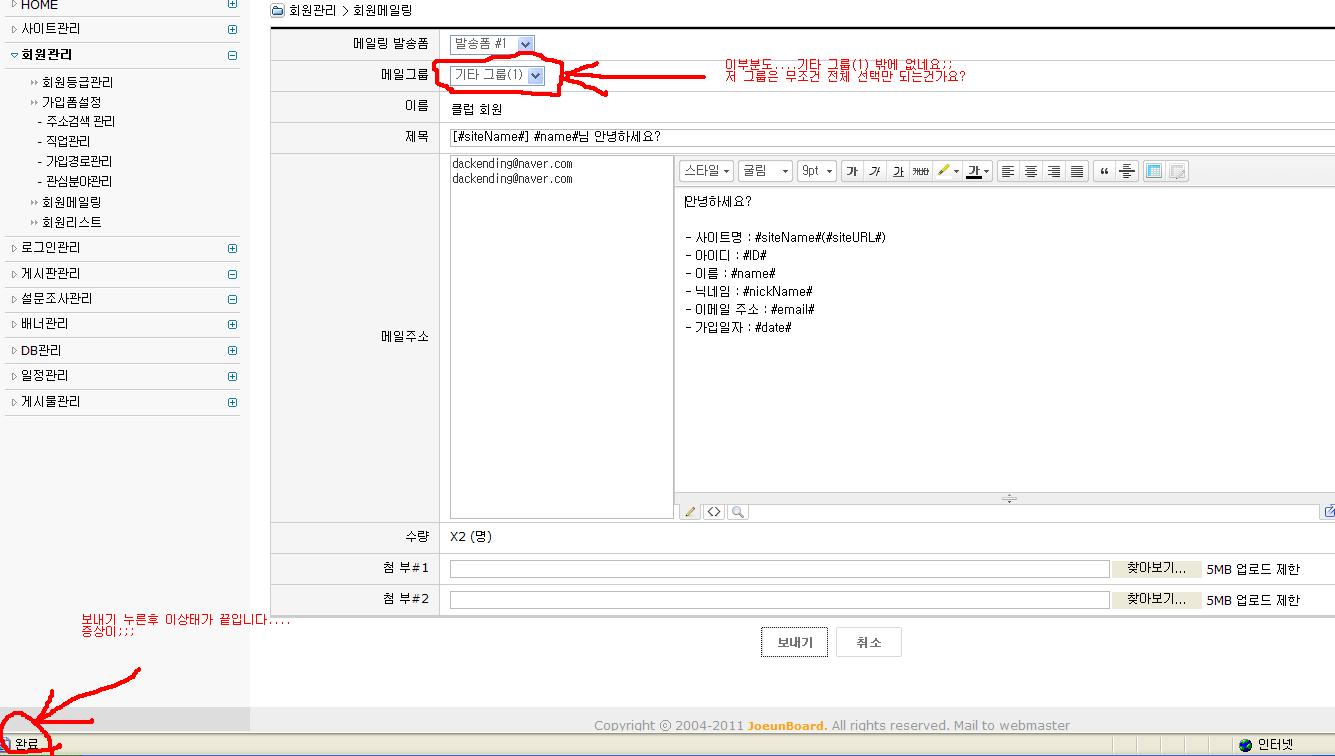
Task: Justify text in the editor
Action: (1077, 171)
